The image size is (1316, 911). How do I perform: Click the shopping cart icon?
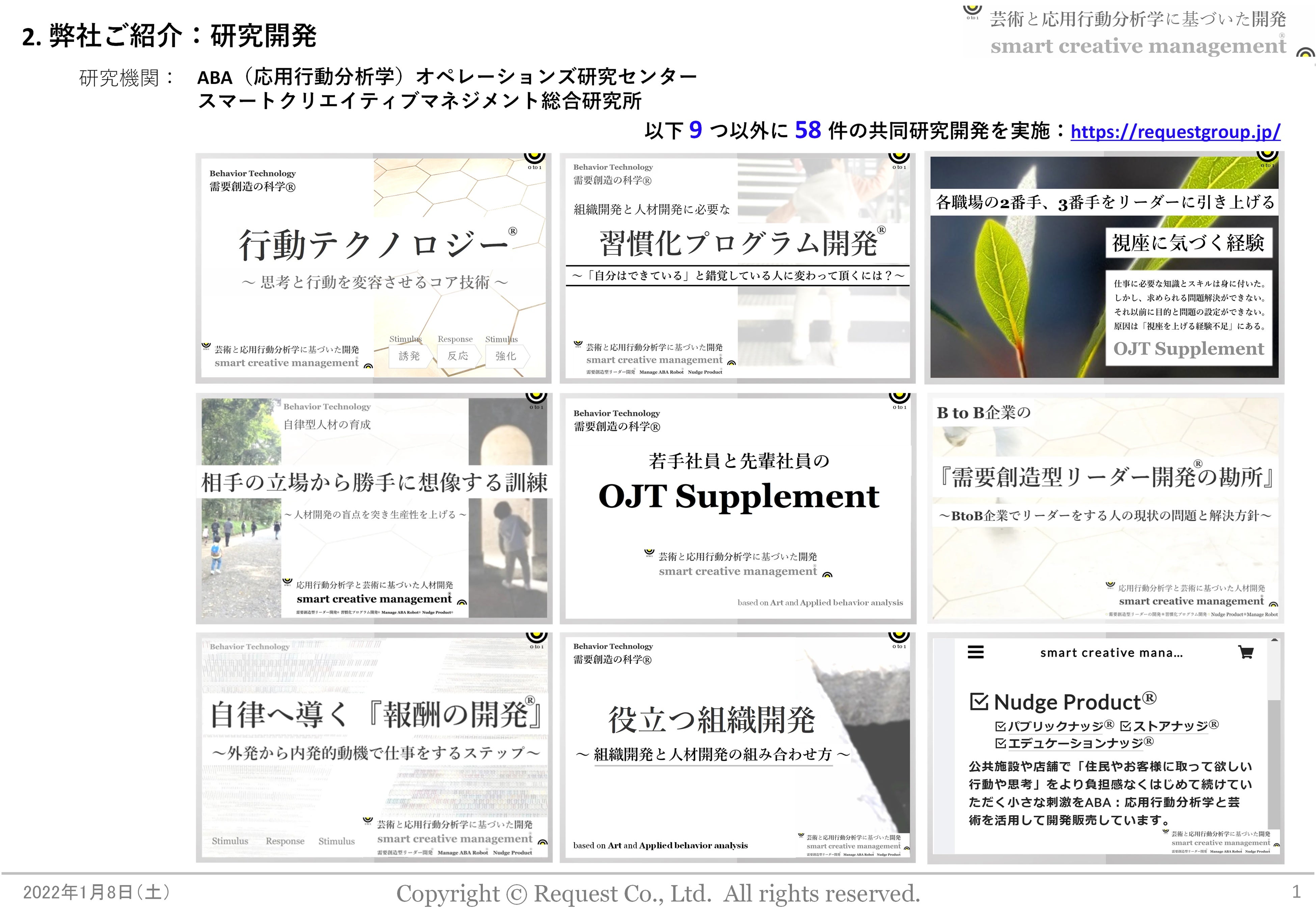(1246, 652)
